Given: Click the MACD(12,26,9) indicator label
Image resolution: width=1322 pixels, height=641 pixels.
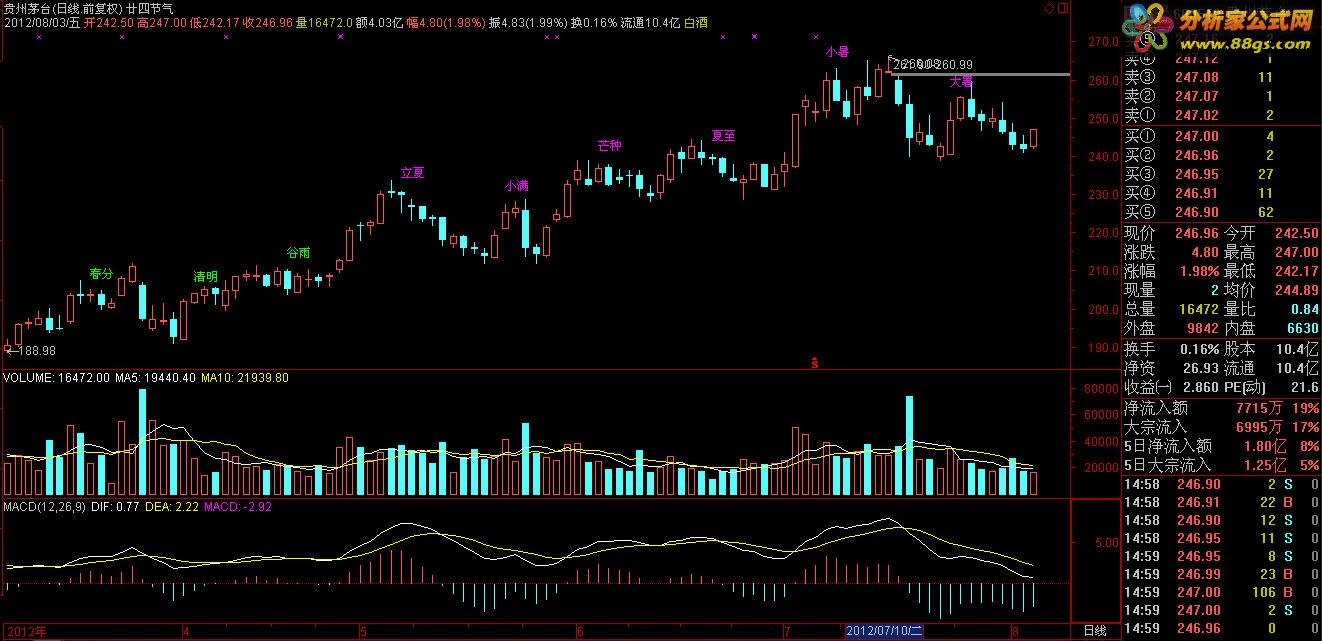Looking at the screenshot, I should click(47, 507).
